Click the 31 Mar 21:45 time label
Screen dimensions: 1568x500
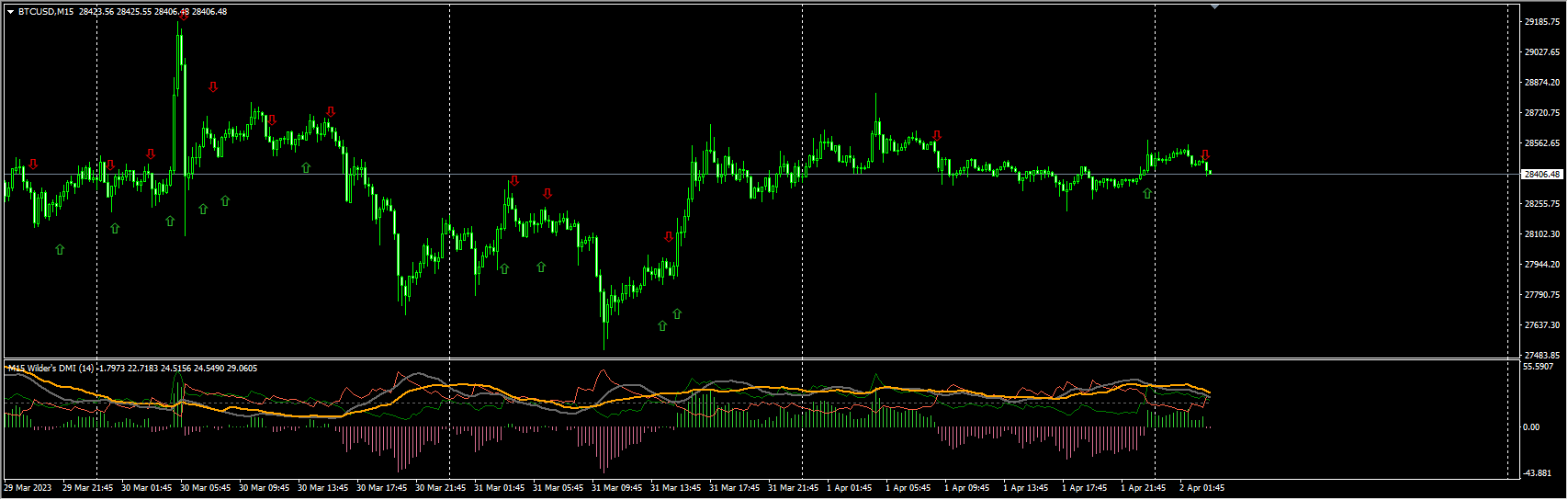click(x=793, y=488)
